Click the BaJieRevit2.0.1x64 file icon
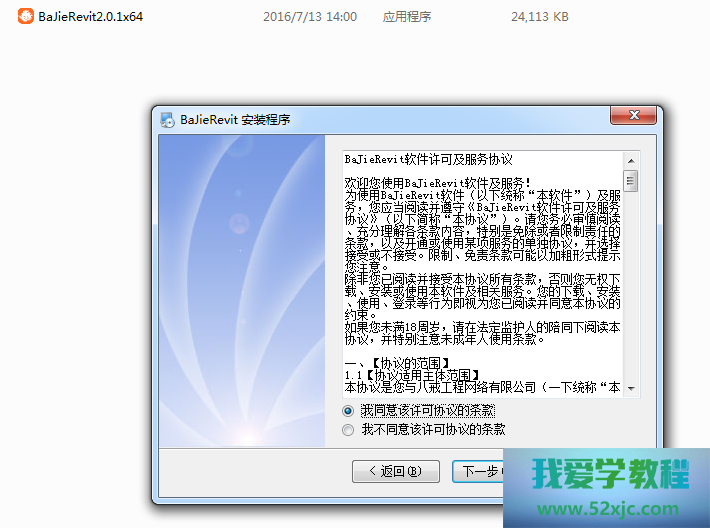Viewport: 710px width, 528px height. pyautogui.click(x=22, y=17)
